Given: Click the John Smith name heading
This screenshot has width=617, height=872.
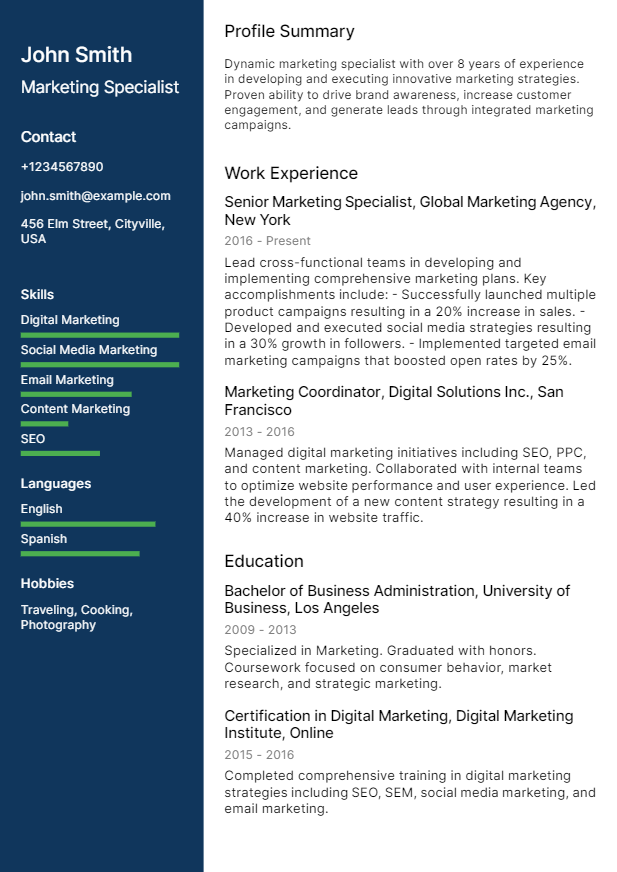Looking at the screenshot, I should (76, 55).
